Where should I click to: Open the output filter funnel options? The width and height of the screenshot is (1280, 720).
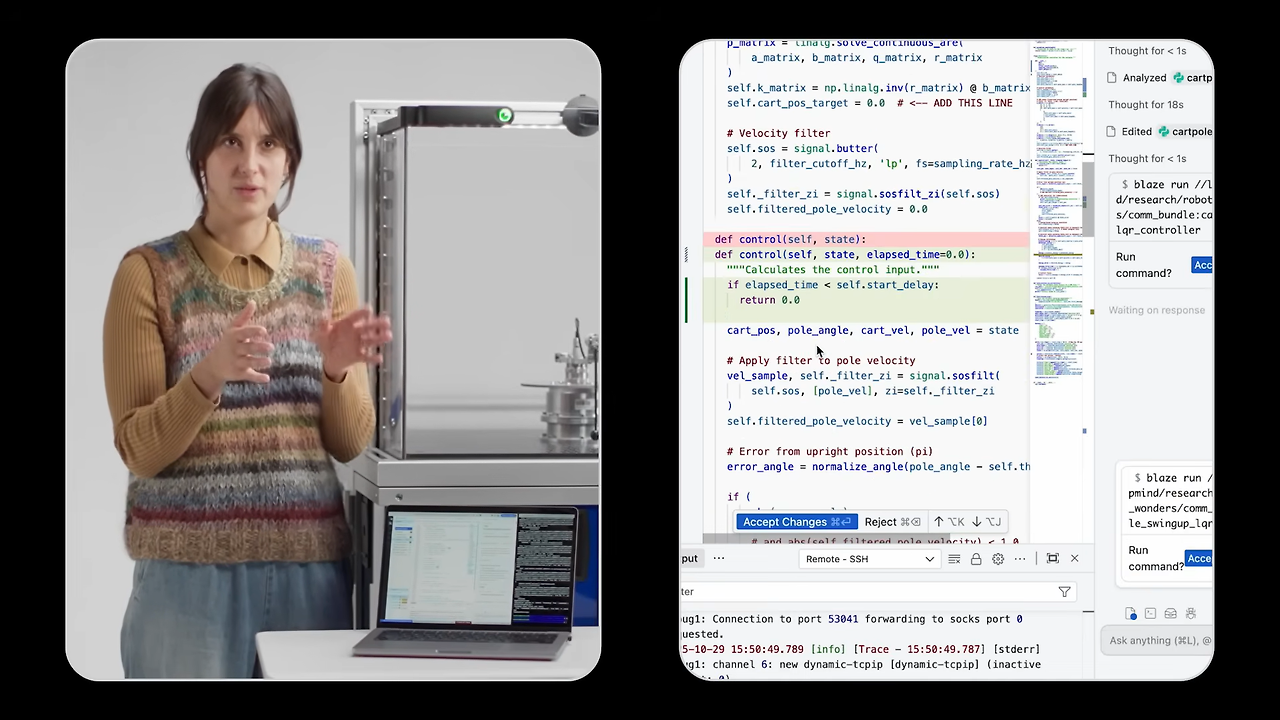[1064, 592]
